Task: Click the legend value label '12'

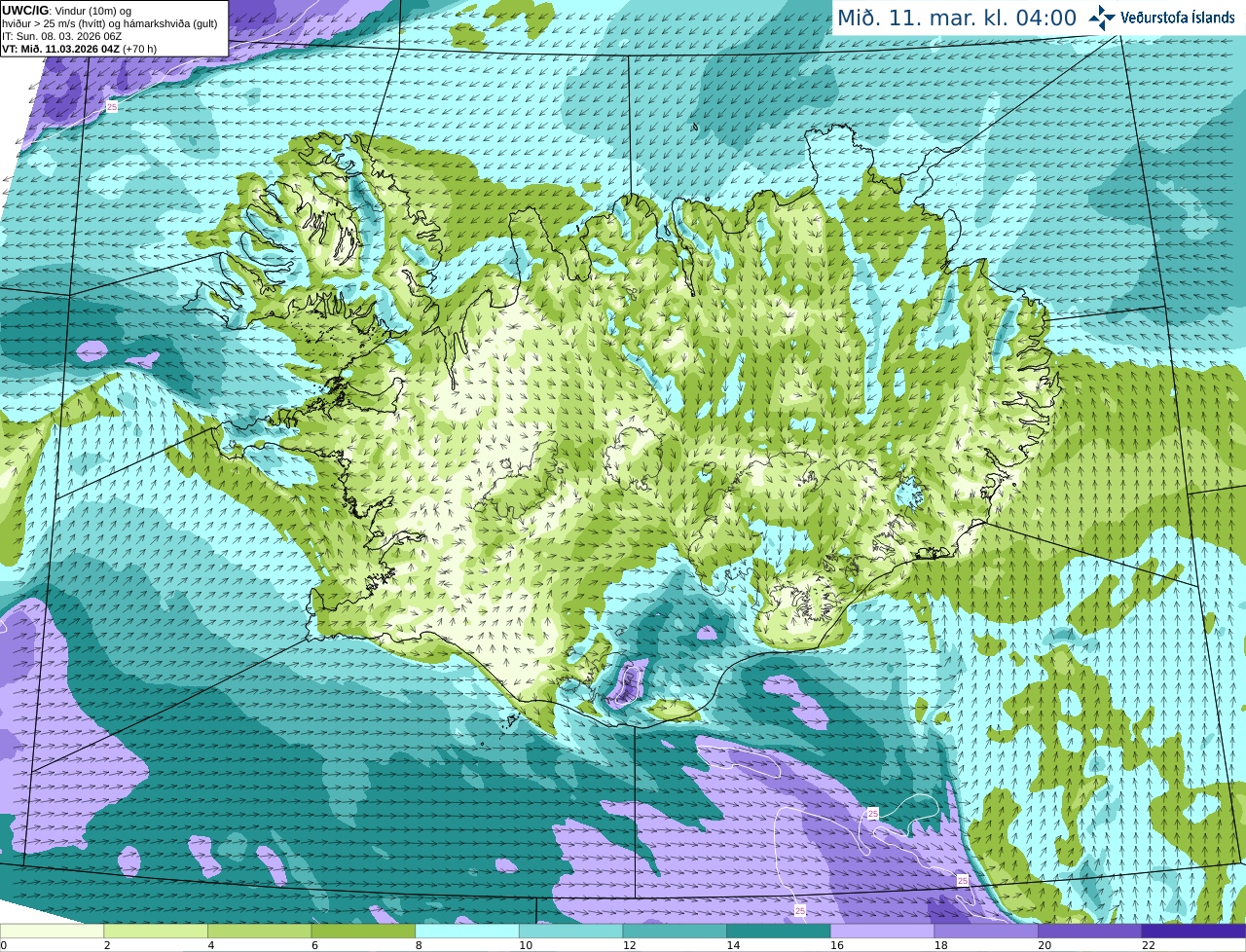Action: [x=629, y=945]
